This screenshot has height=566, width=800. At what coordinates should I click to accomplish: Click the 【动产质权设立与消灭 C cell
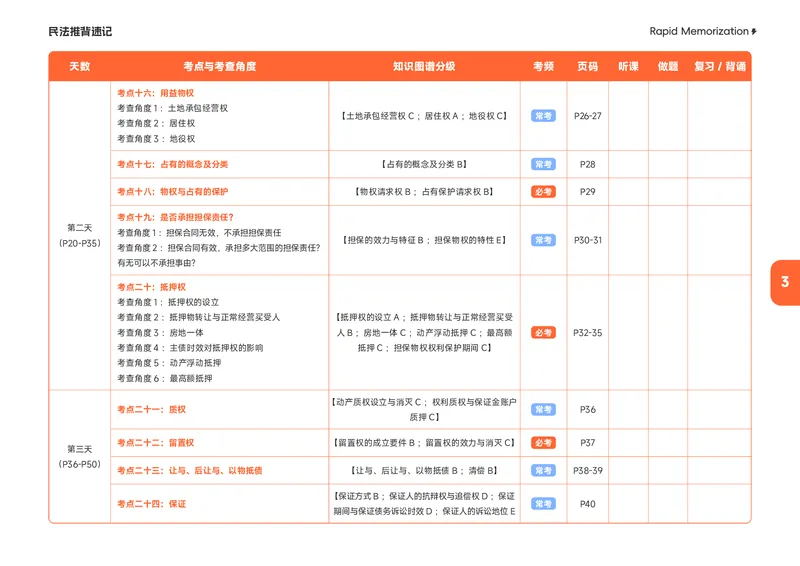(424, 410)
